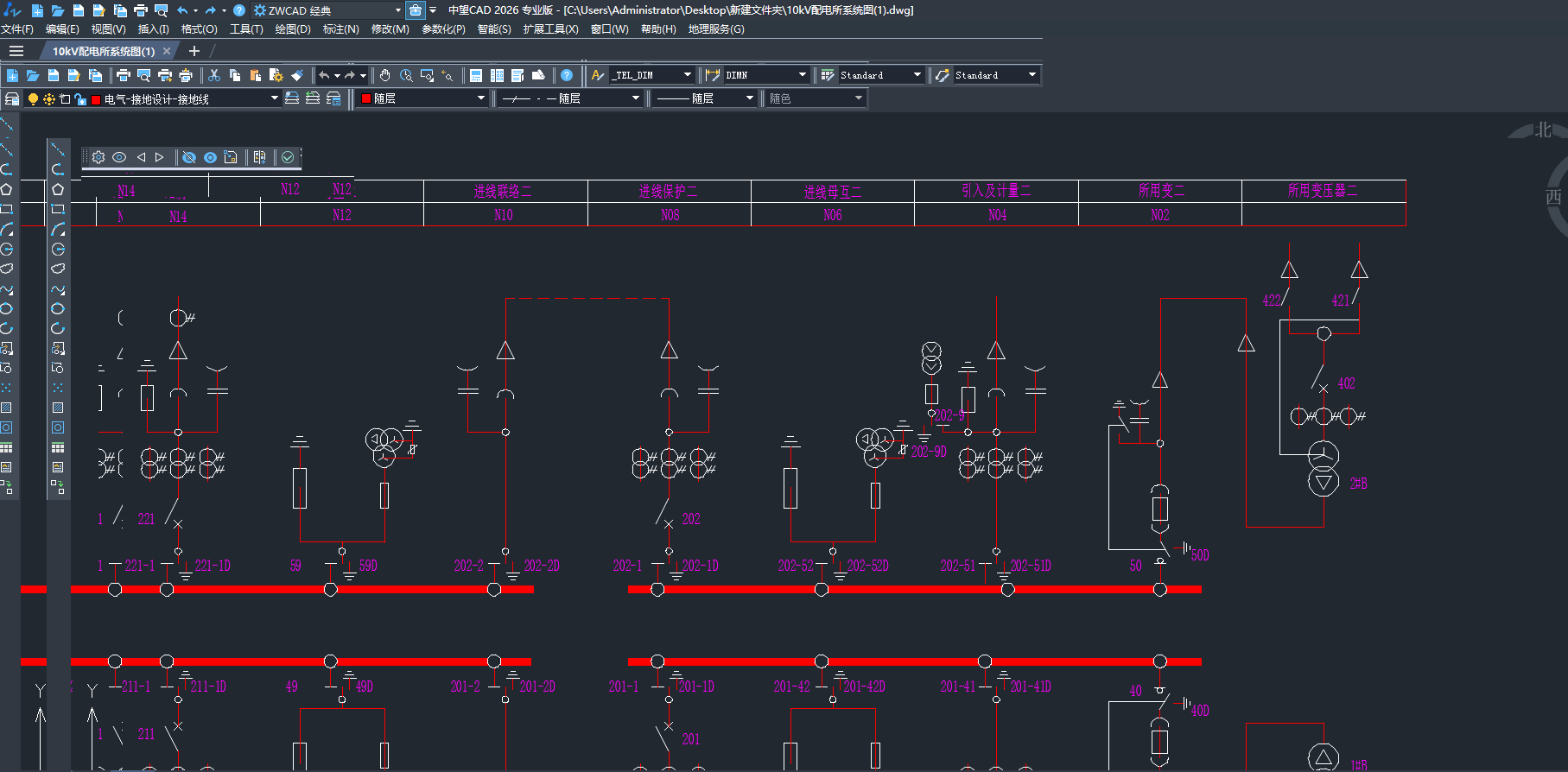Open the Layer Properties Manager icon
Image resolution: width=1568 pixels, height=772 pixels.
(x=12, y=98)
